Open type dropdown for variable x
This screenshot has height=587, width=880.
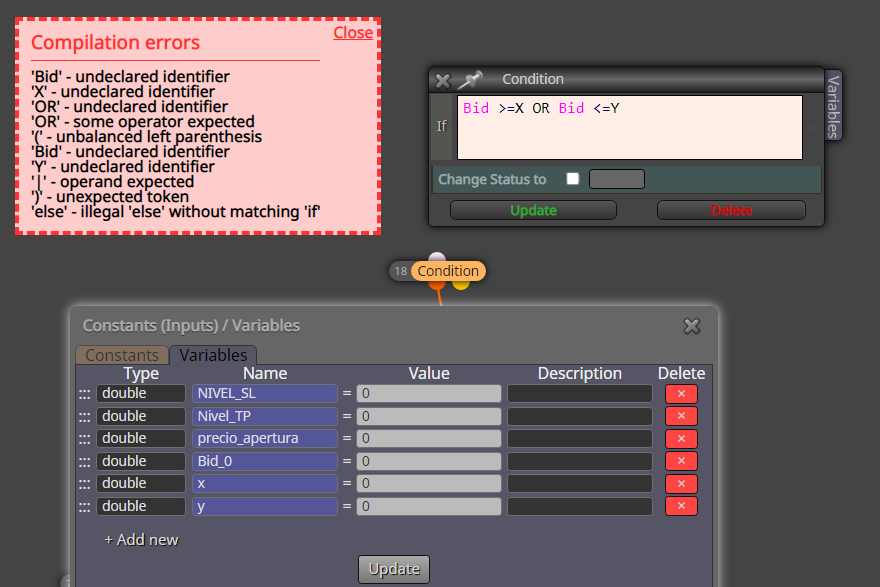(x=141, y=483)
